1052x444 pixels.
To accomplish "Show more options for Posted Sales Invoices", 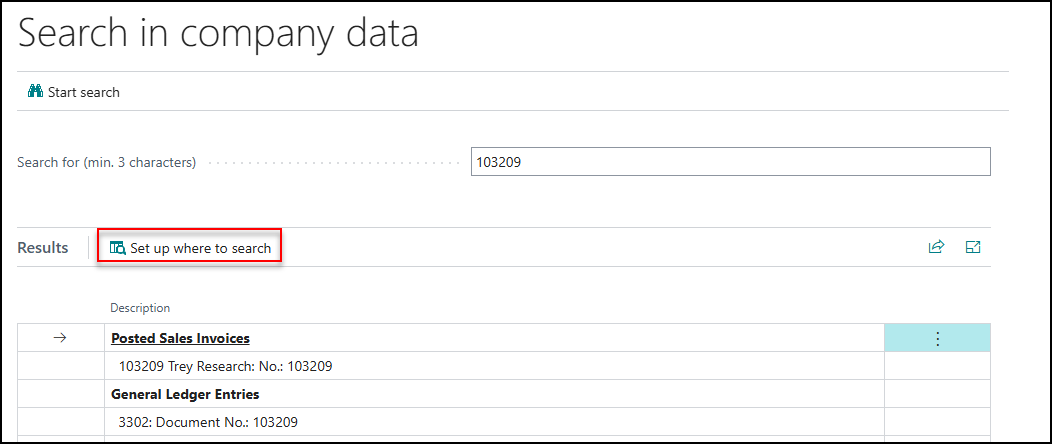I will click(937, 339).
